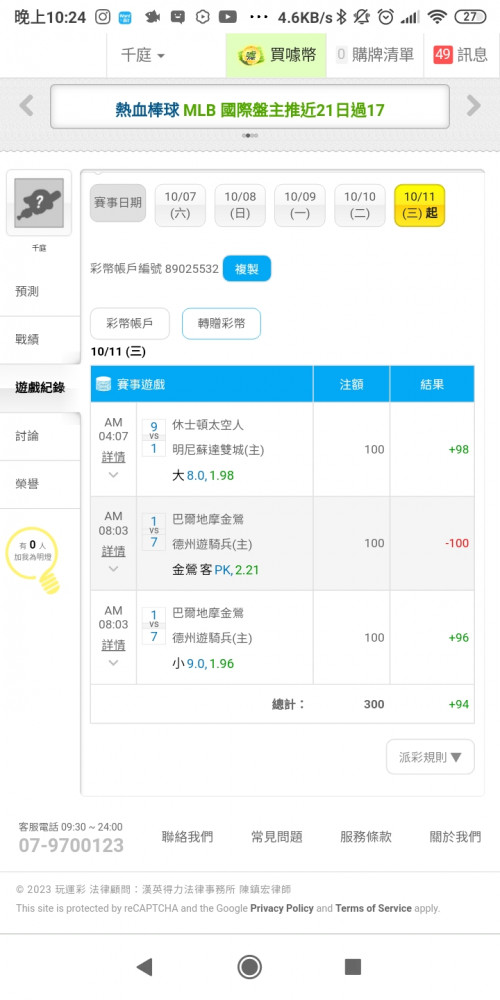The width and height of the screenshot is (500, 1000).
Task: Go to next banner with right arrow
Action: point(473,105)
